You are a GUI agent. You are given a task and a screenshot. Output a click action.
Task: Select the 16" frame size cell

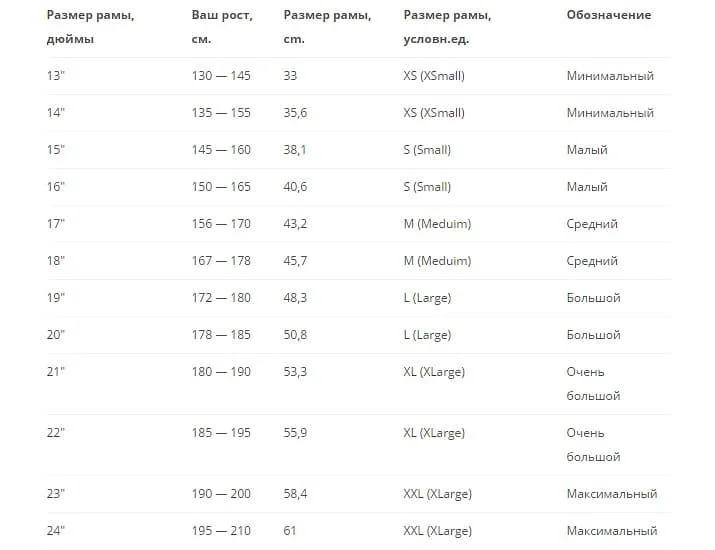coord(56,187)
